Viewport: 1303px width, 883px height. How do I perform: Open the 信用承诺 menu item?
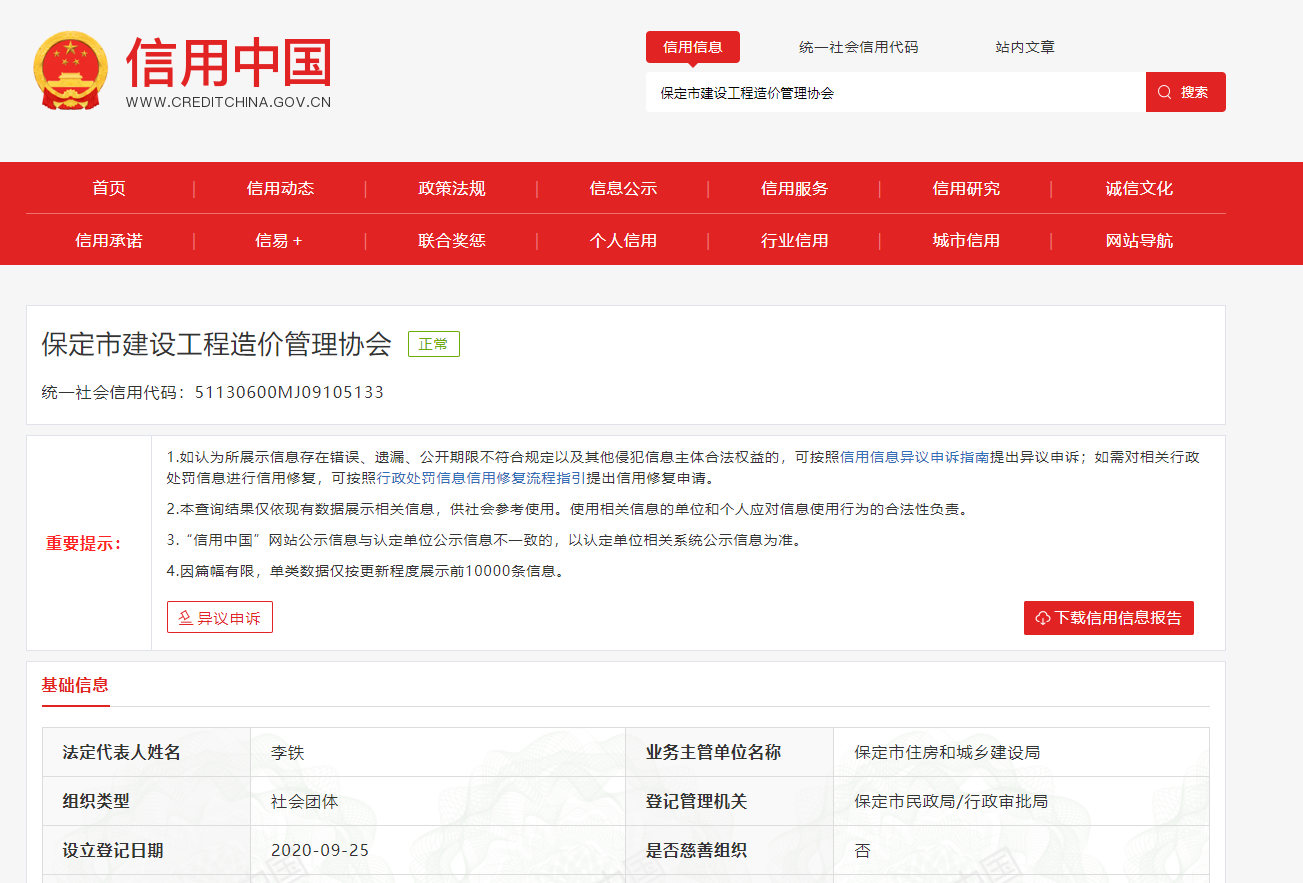click(109, 240)
